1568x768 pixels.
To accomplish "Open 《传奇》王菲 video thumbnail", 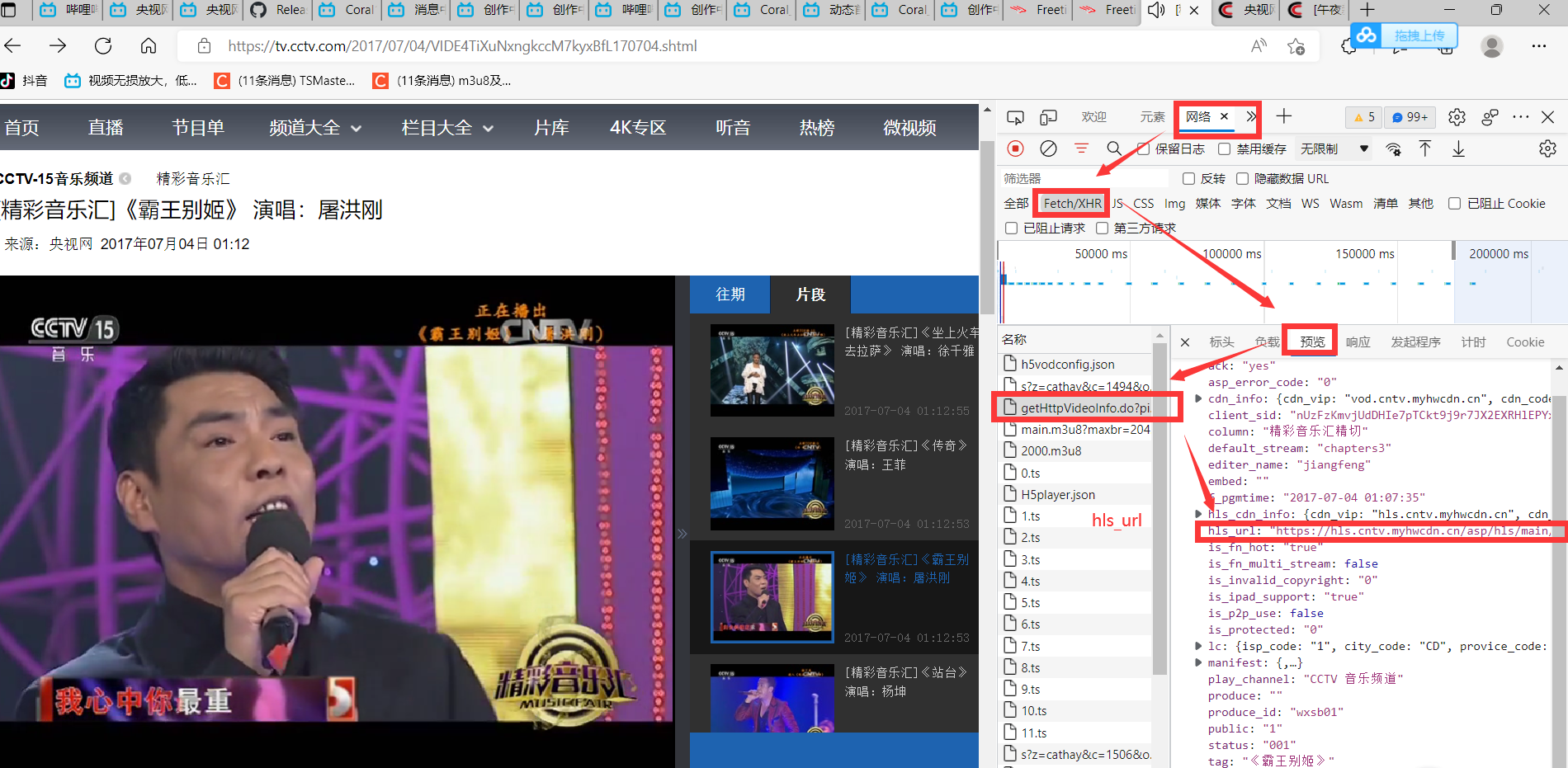I will pos(772,483).
